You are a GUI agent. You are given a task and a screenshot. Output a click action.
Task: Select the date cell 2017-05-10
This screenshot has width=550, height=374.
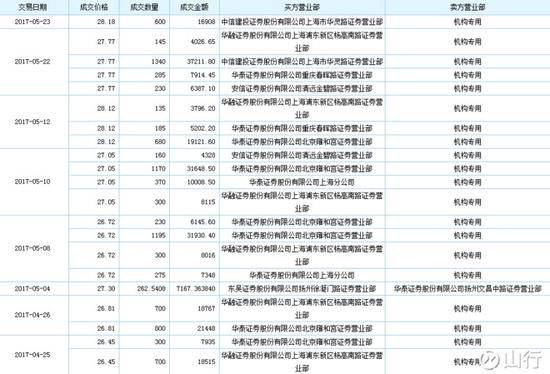pos(33,182)
